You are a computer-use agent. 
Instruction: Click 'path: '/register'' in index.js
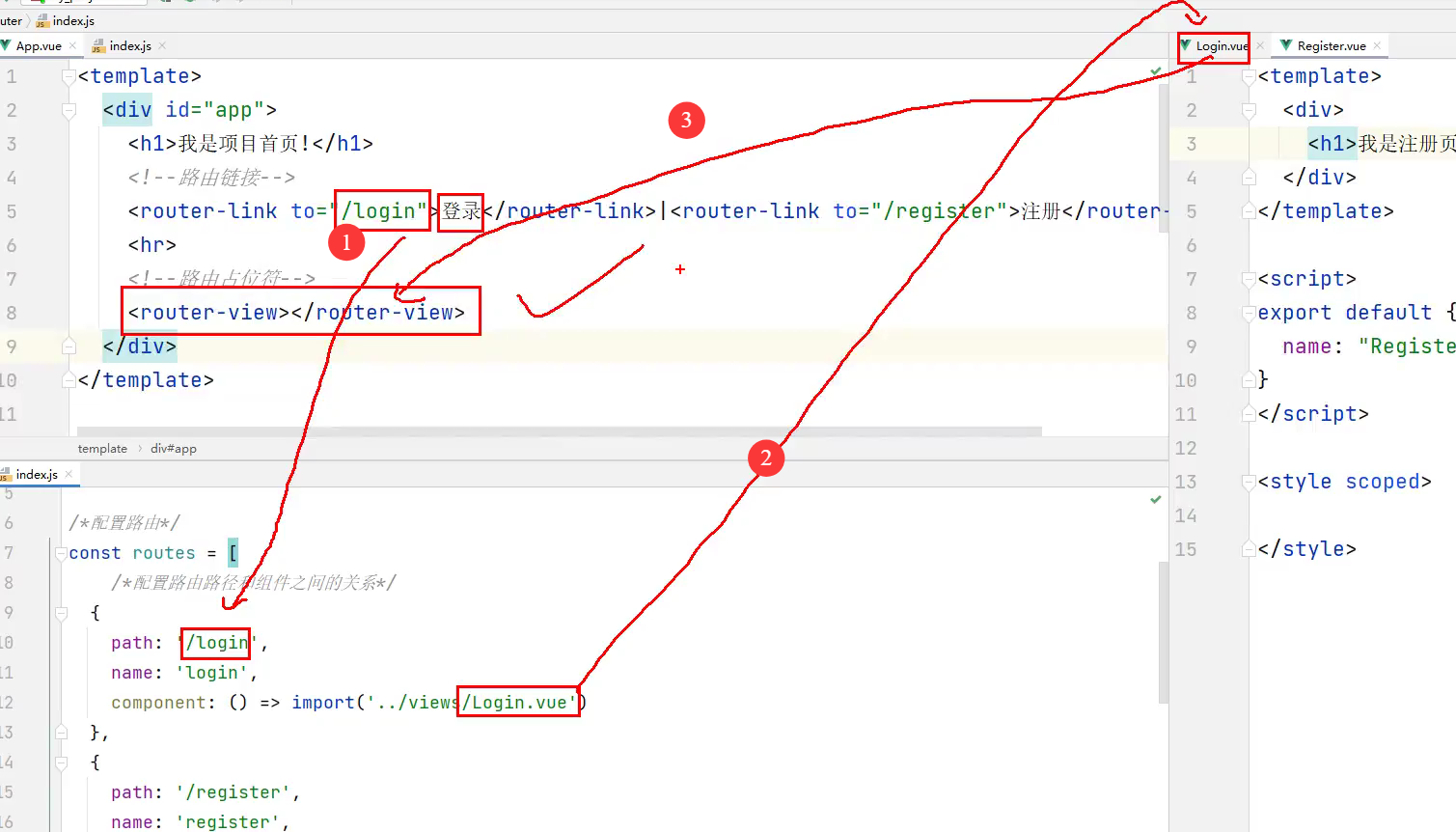coord(201,792)
